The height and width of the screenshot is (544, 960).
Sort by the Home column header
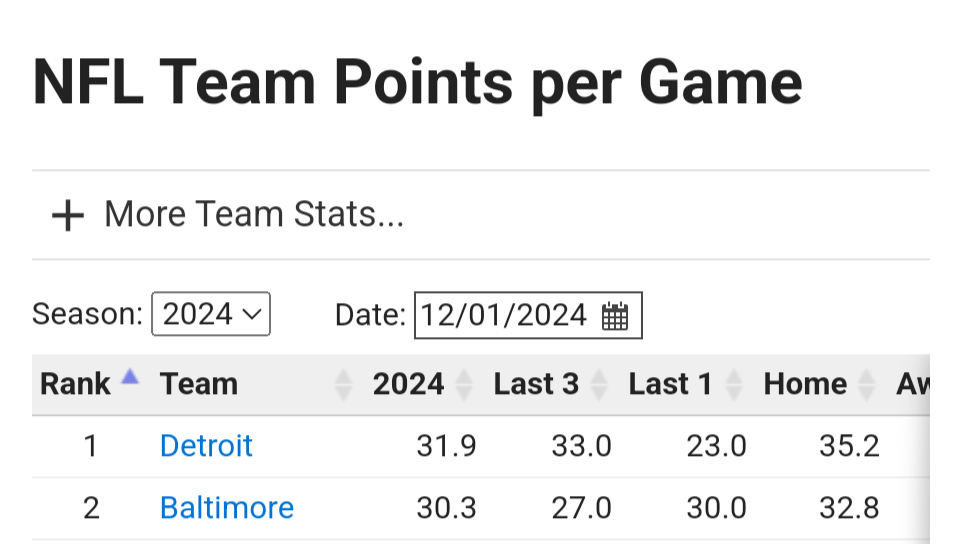point(805,384)
